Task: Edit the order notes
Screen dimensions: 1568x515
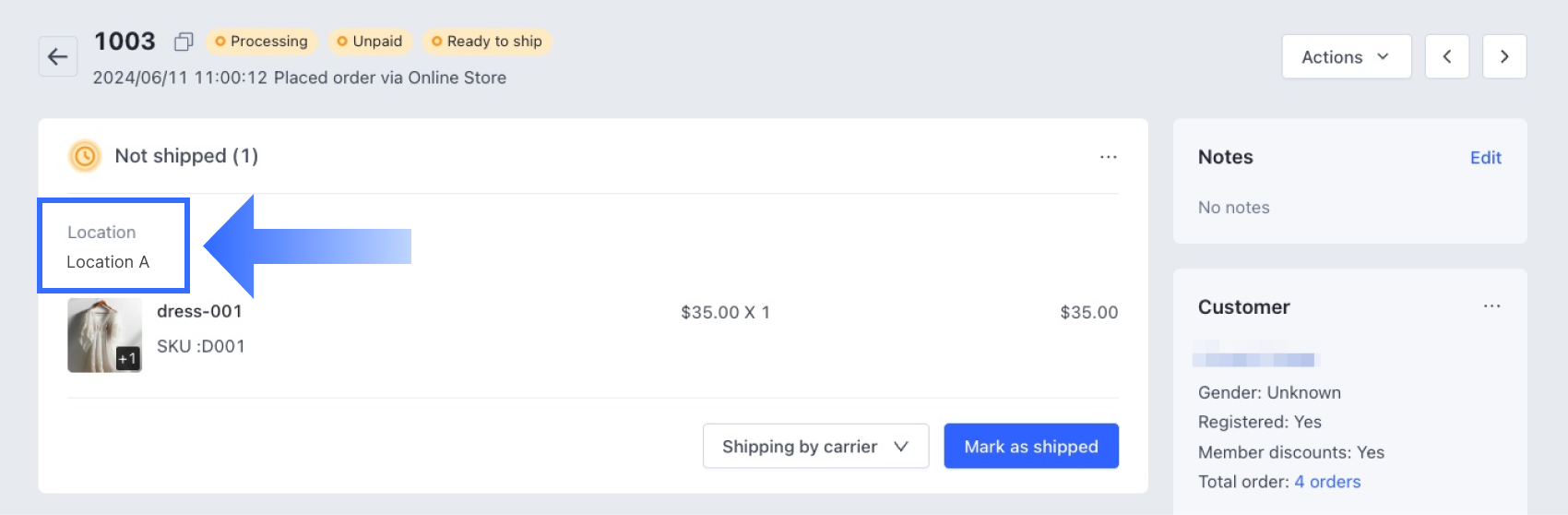Action: point(1485,158)
